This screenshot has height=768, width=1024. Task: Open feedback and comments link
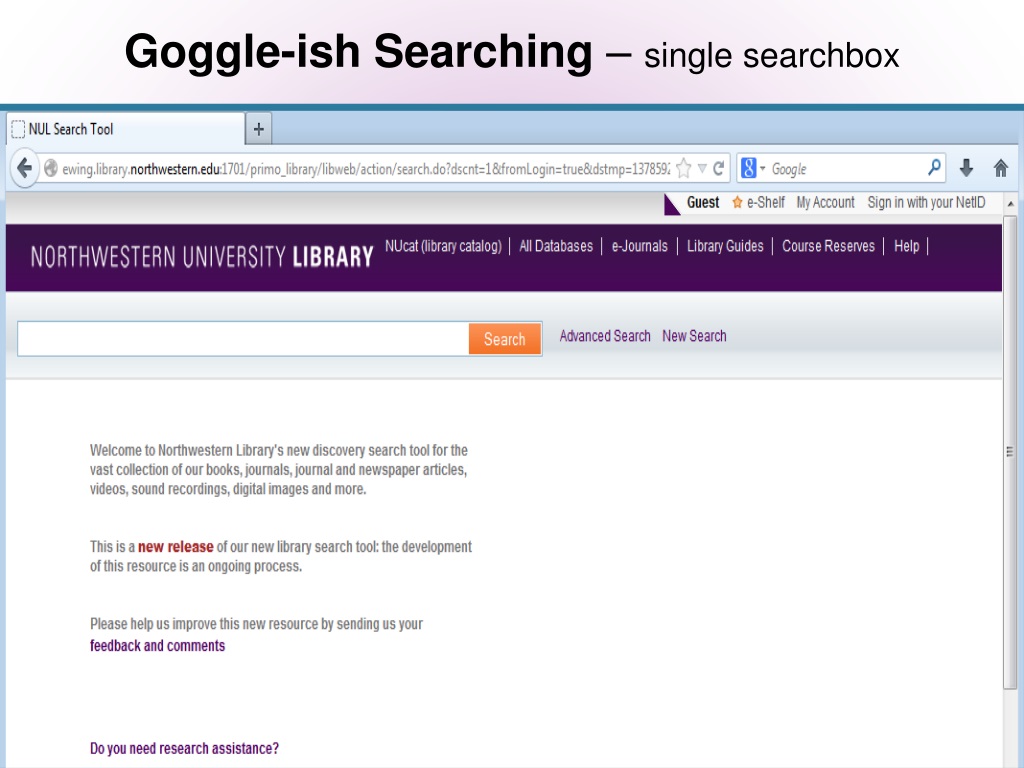tap(157, 645)
